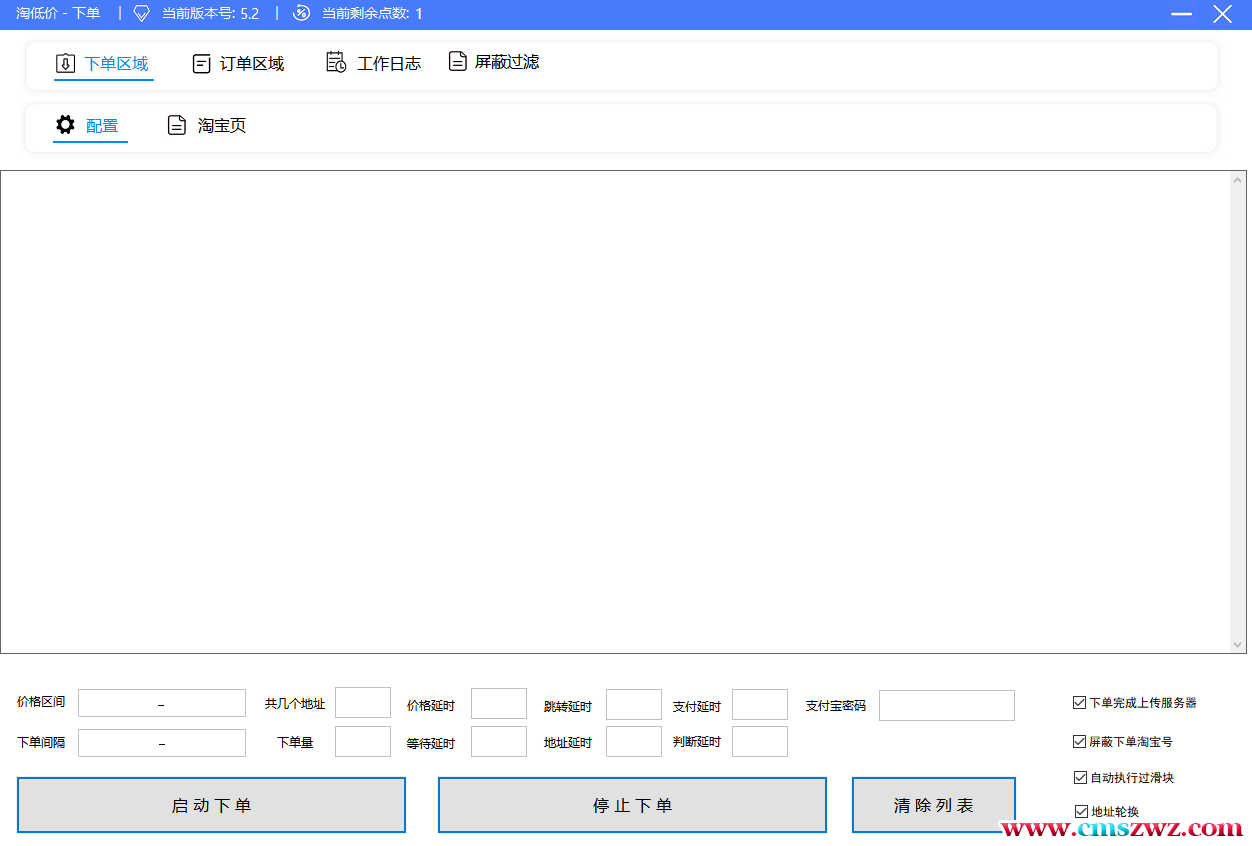Focus the 支付宝密码 input field

pyautogui.click(x=946, y=705)
